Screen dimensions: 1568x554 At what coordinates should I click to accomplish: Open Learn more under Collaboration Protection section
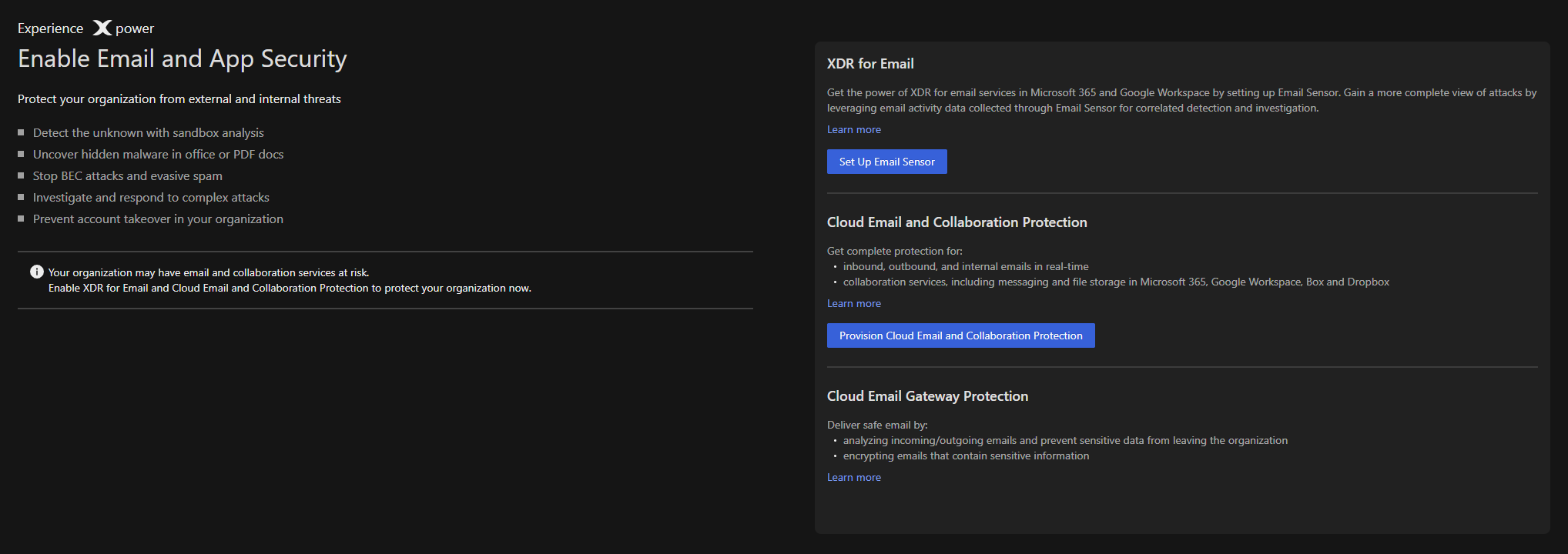(853, 303)
